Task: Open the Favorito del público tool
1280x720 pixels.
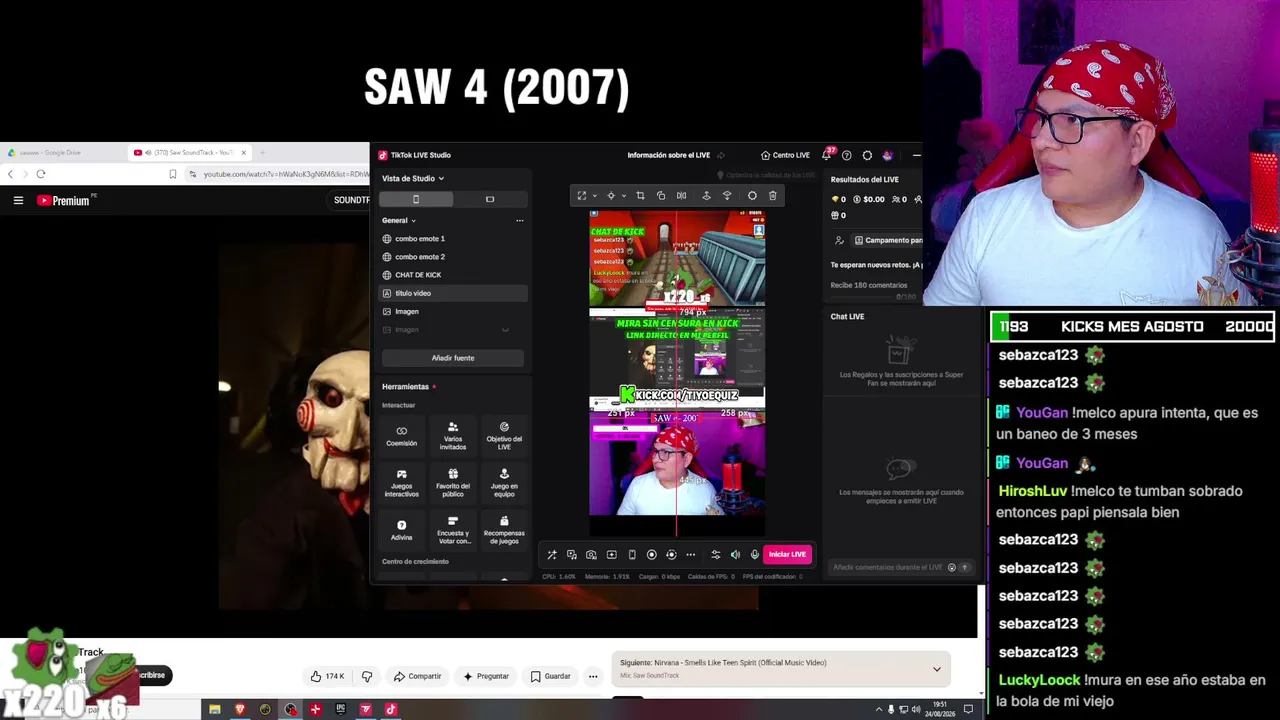Action: pos(453,482)
